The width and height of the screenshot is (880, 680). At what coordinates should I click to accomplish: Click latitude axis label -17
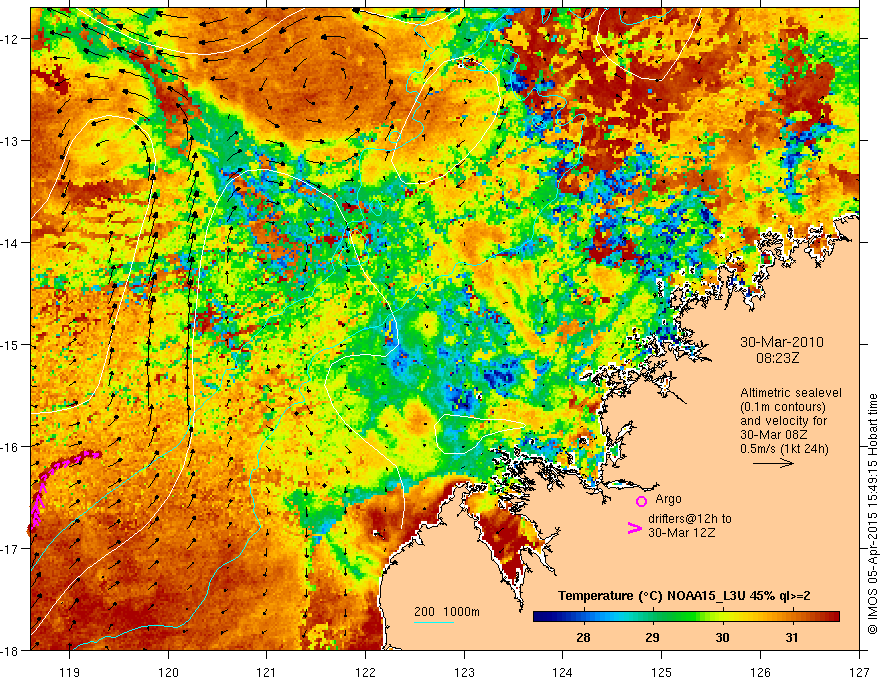[x=11, y=548]
